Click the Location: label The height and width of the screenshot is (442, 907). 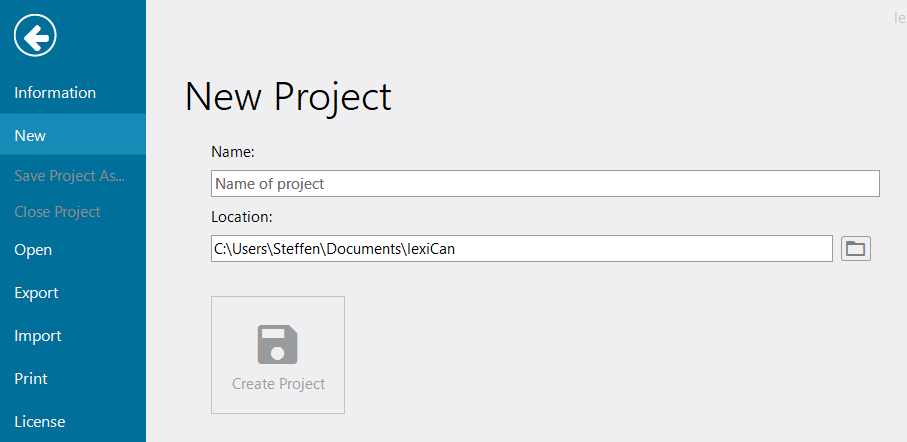(242, 216)
